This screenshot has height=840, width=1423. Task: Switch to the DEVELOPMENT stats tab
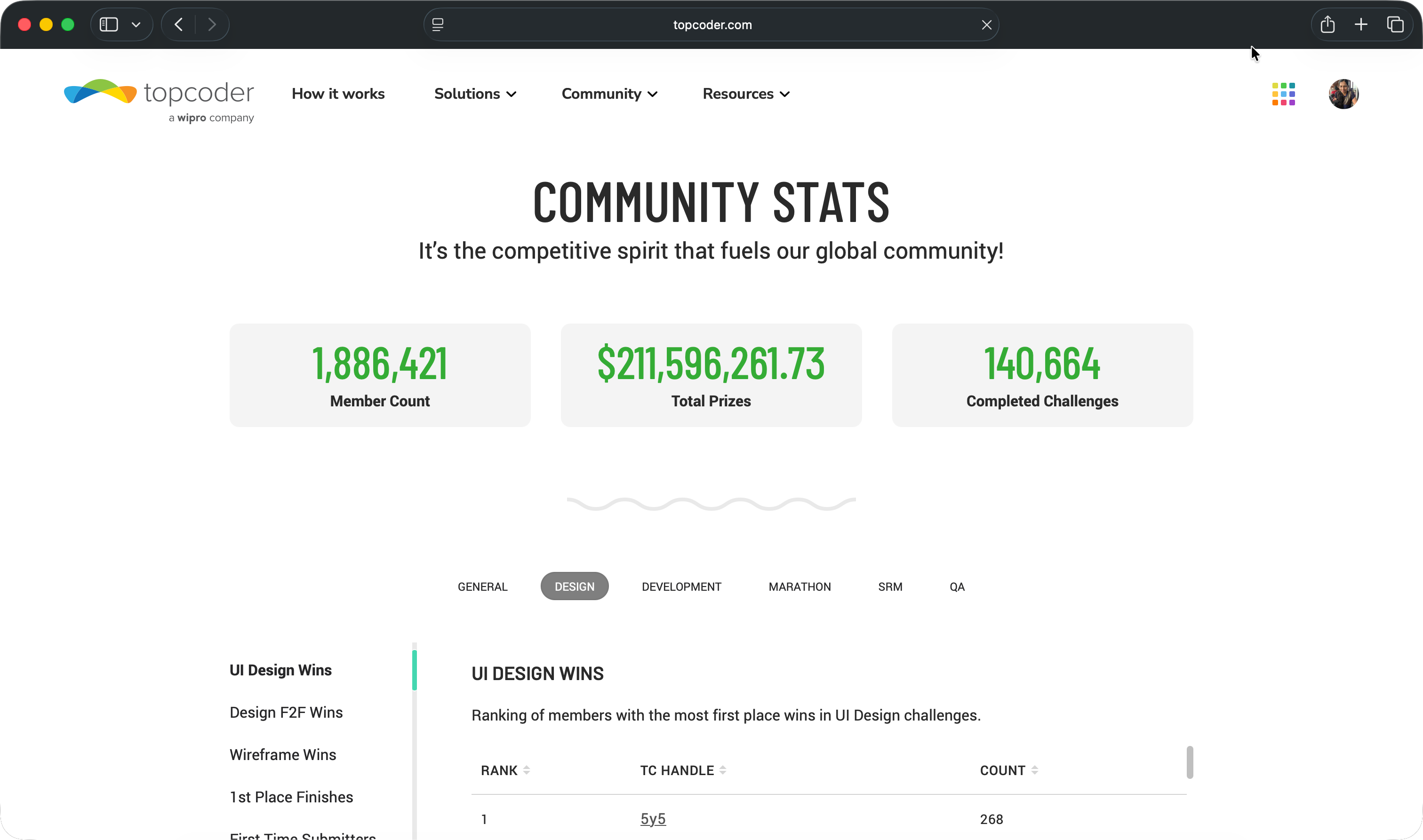pos(681,587)
